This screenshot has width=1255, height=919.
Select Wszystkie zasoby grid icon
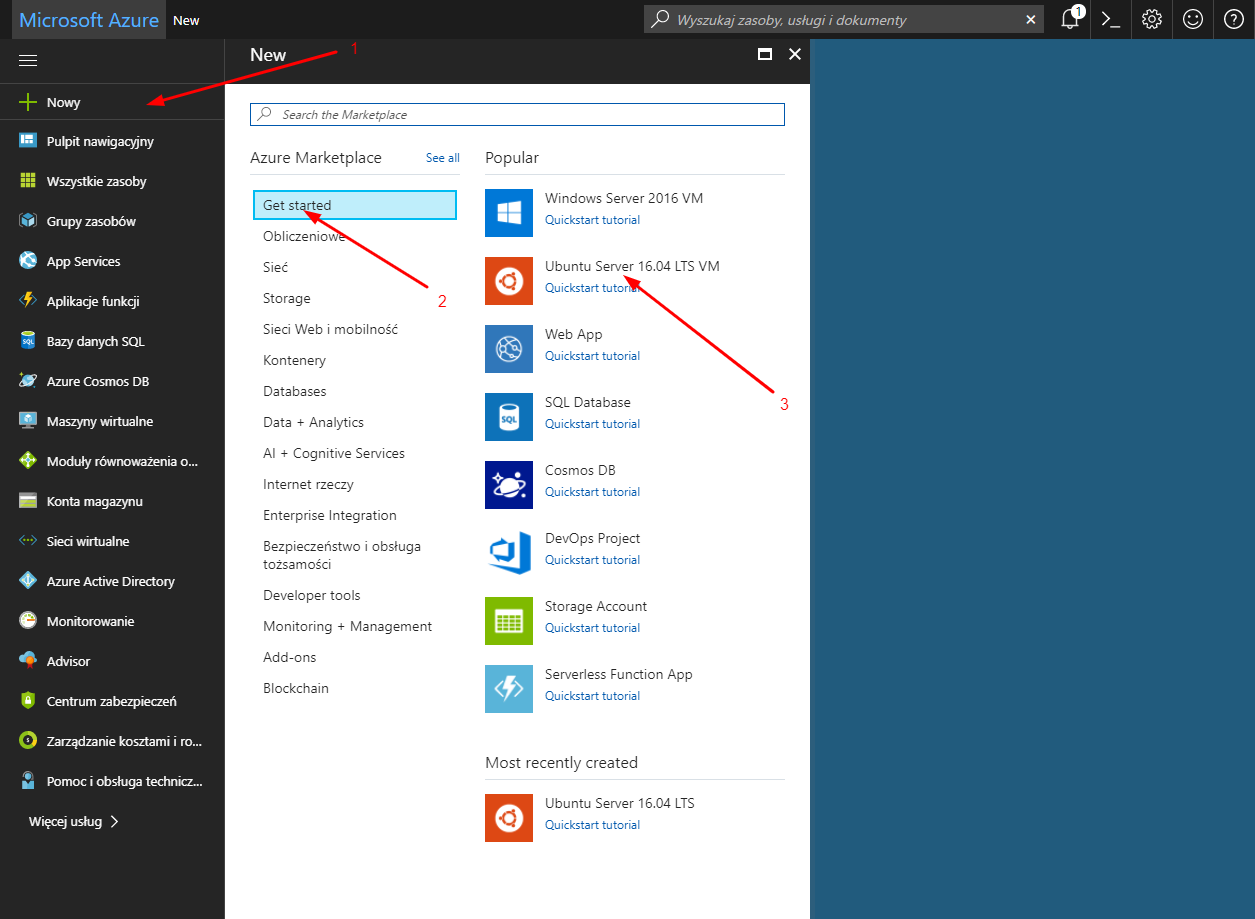point(28,181)
